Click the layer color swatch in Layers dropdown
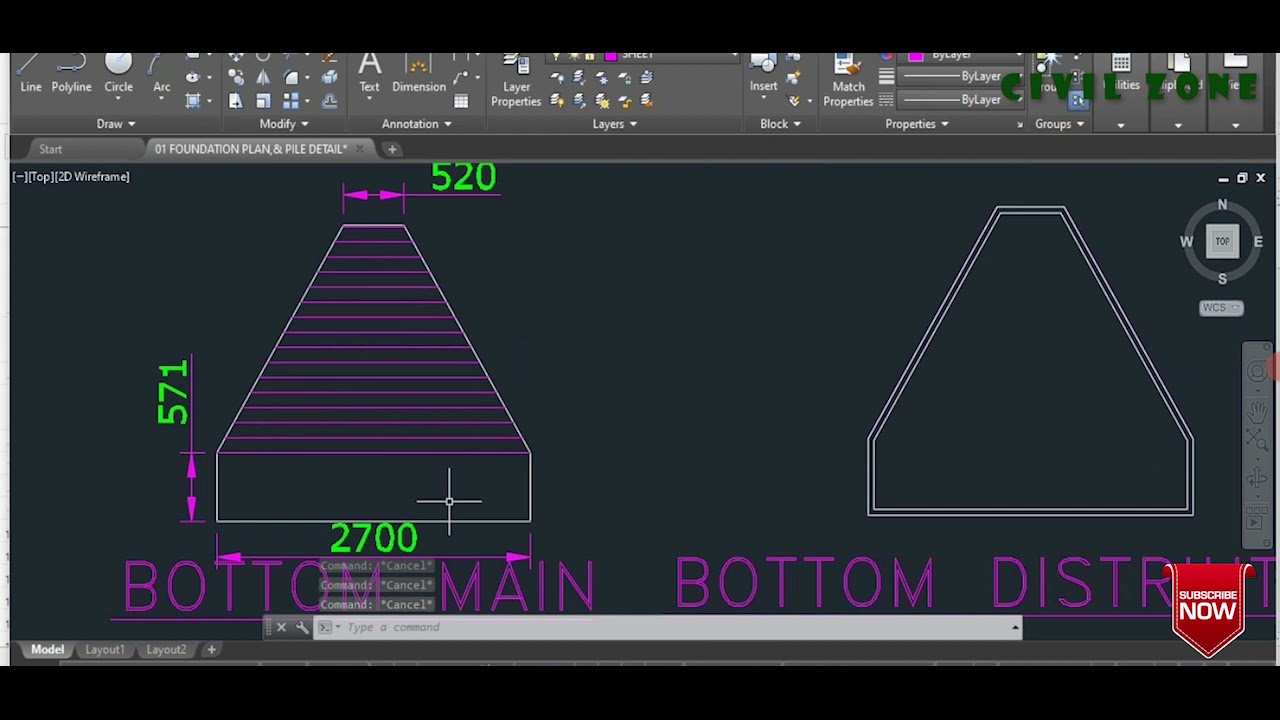 tap(611, 57)
